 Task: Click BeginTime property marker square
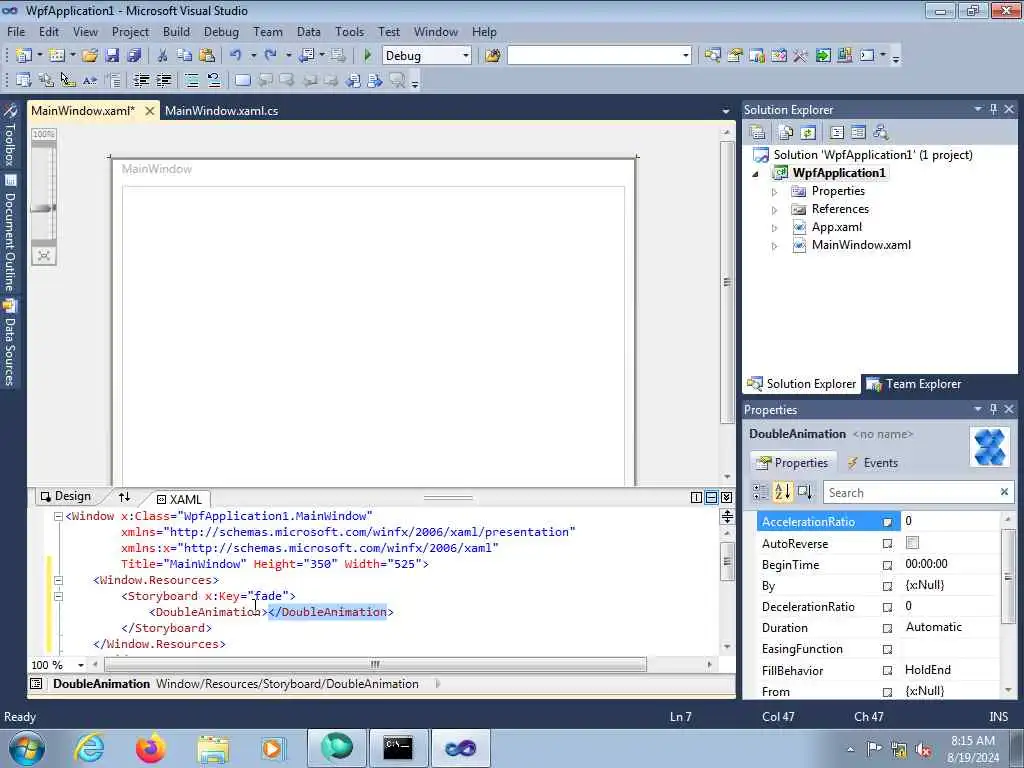888,565
